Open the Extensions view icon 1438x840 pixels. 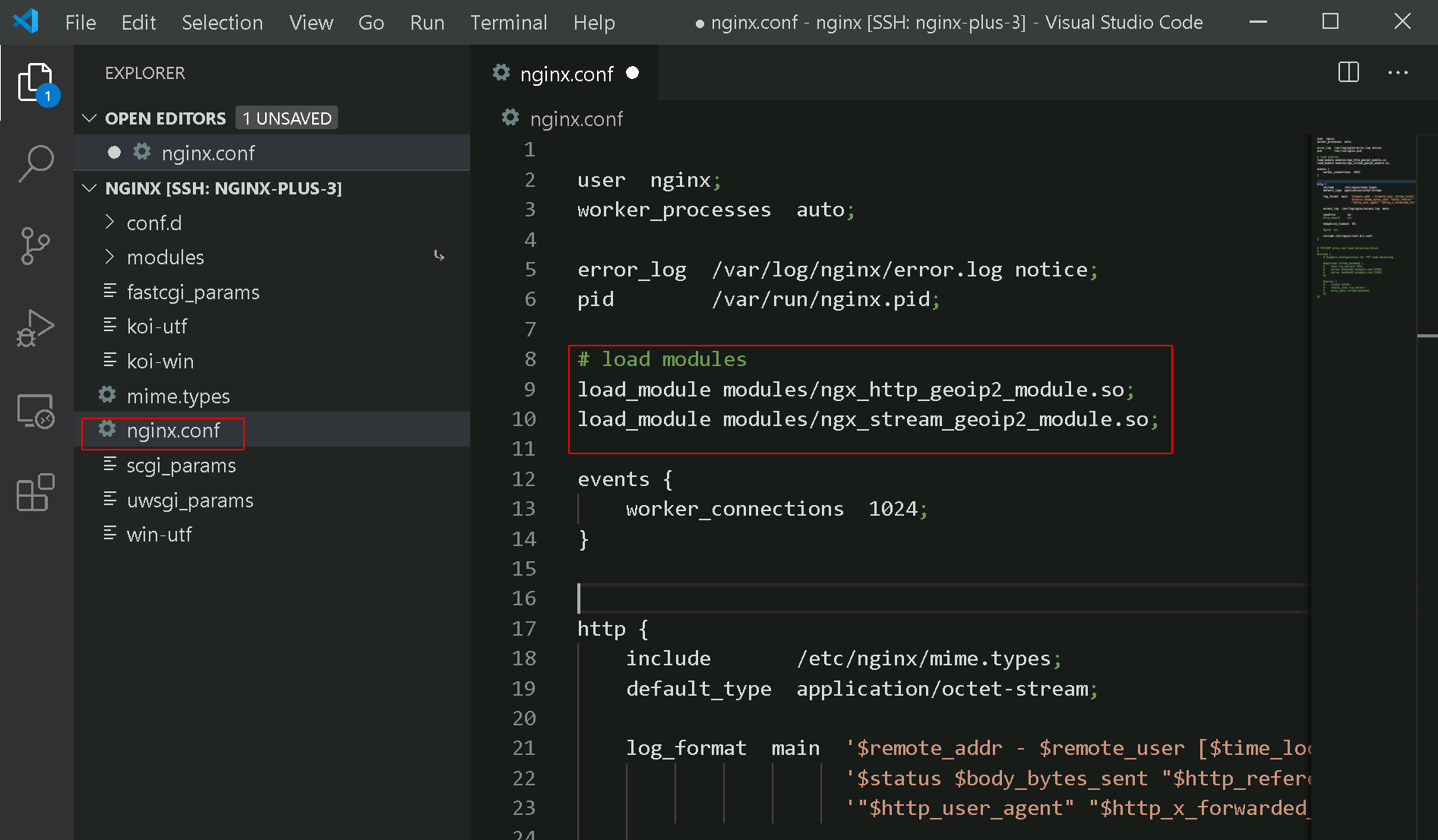pos(36,493)
